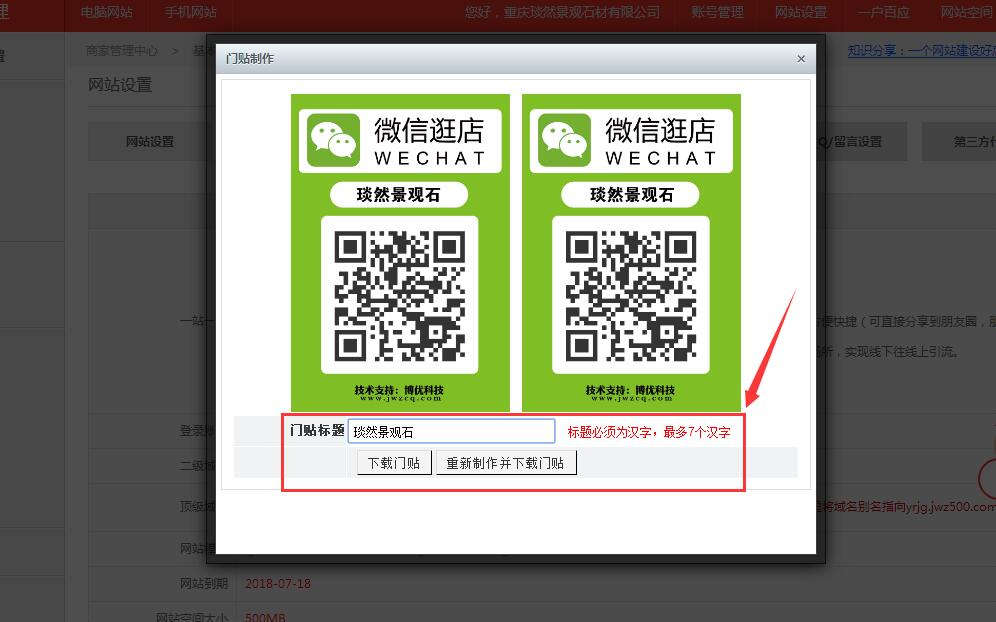
Task: Click the 门贴标题 text input field
Action: pos(452,431)
